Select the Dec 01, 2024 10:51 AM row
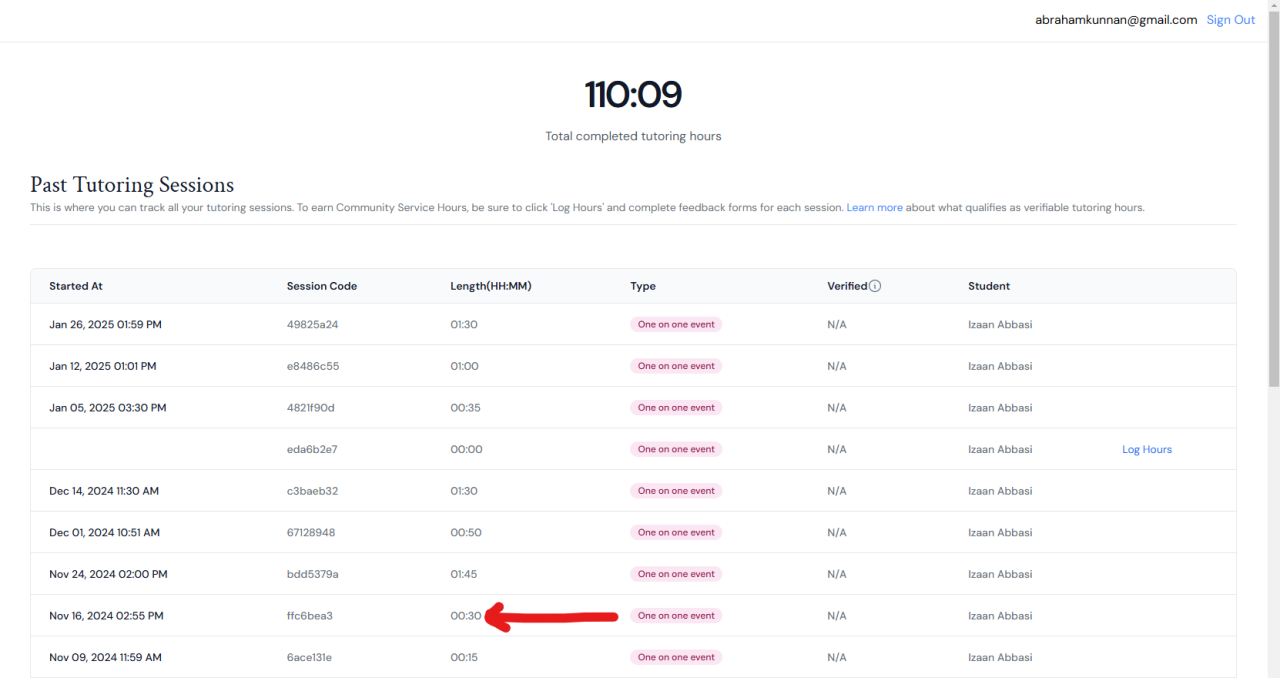The width and height of the screenshot is (1280, 678). 104,533
